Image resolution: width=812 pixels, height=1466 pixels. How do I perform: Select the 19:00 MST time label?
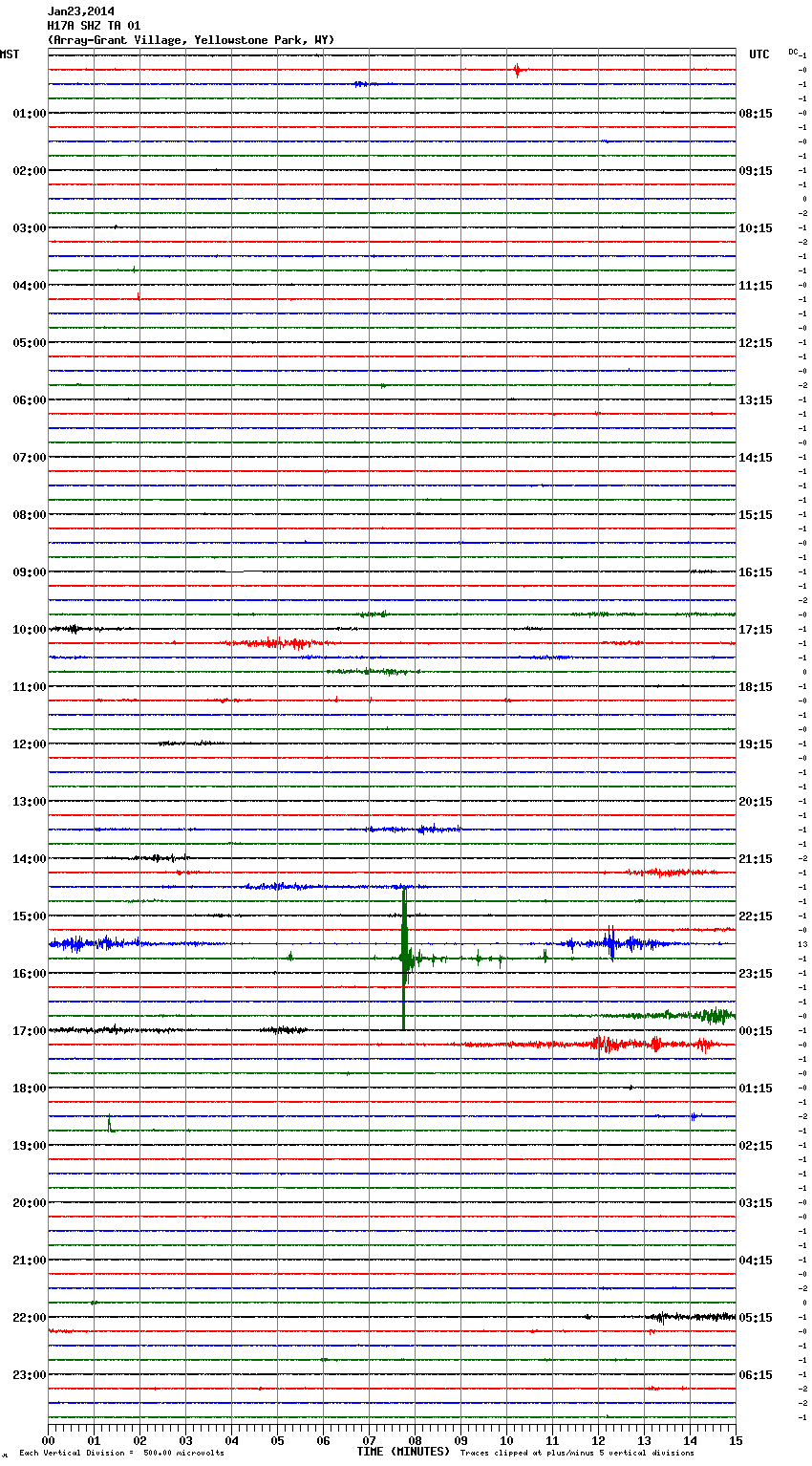[30, 1146]
